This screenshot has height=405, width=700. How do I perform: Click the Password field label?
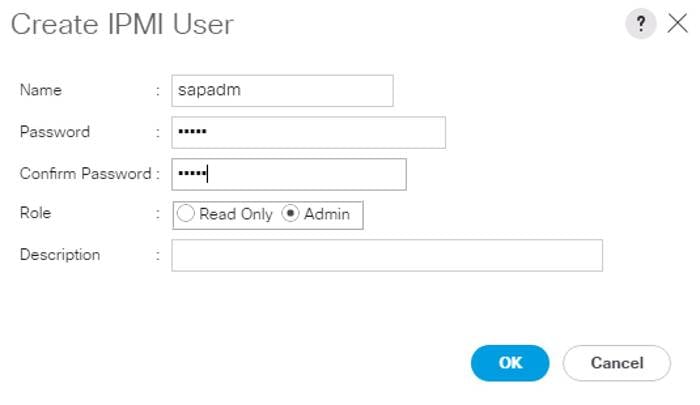pyautogui.click(x=55, y=132)
